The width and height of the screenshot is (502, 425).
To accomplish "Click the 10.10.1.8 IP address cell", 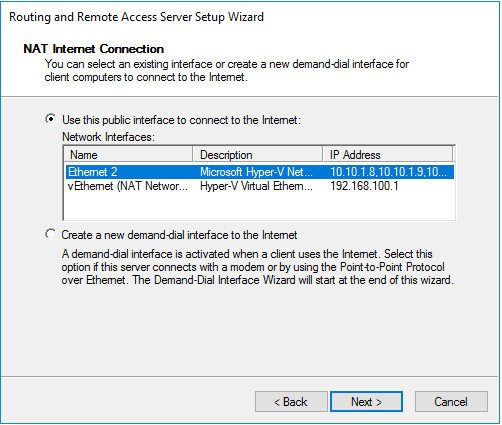I will [x=388, y=172].
